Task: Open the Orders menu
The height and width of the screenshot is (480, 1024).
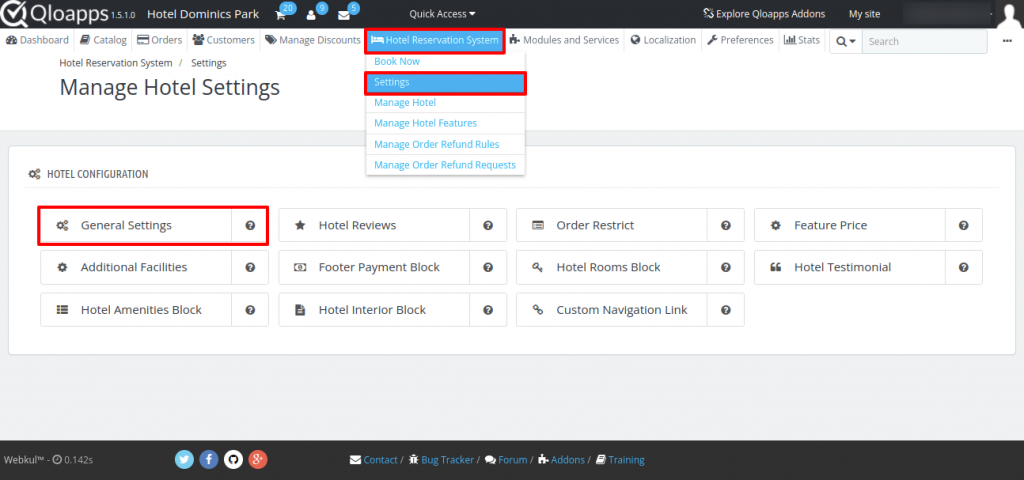Action: coord(159,40)
